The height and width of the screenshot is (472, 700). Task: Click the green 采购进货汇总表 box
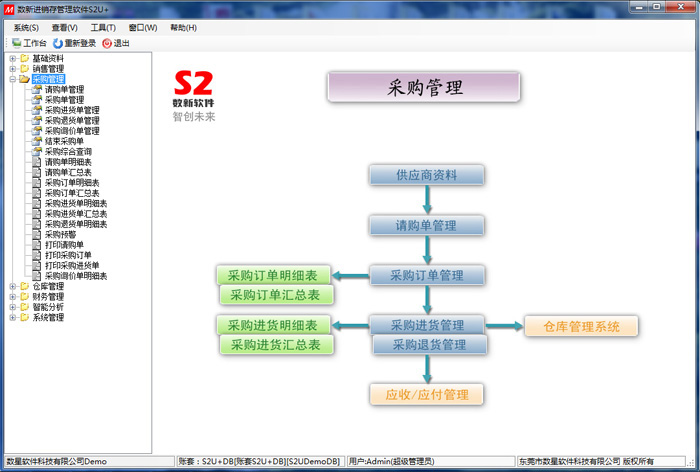276,345
